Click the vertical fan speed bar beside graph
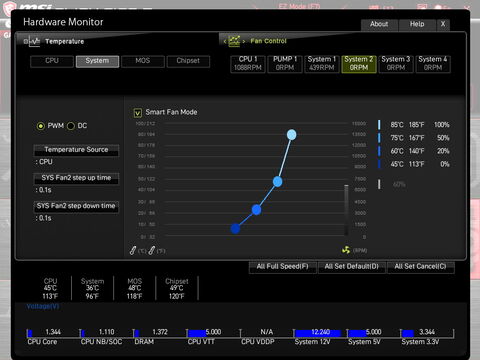Viewport: 480px width, 360px height. pos(347,210)
